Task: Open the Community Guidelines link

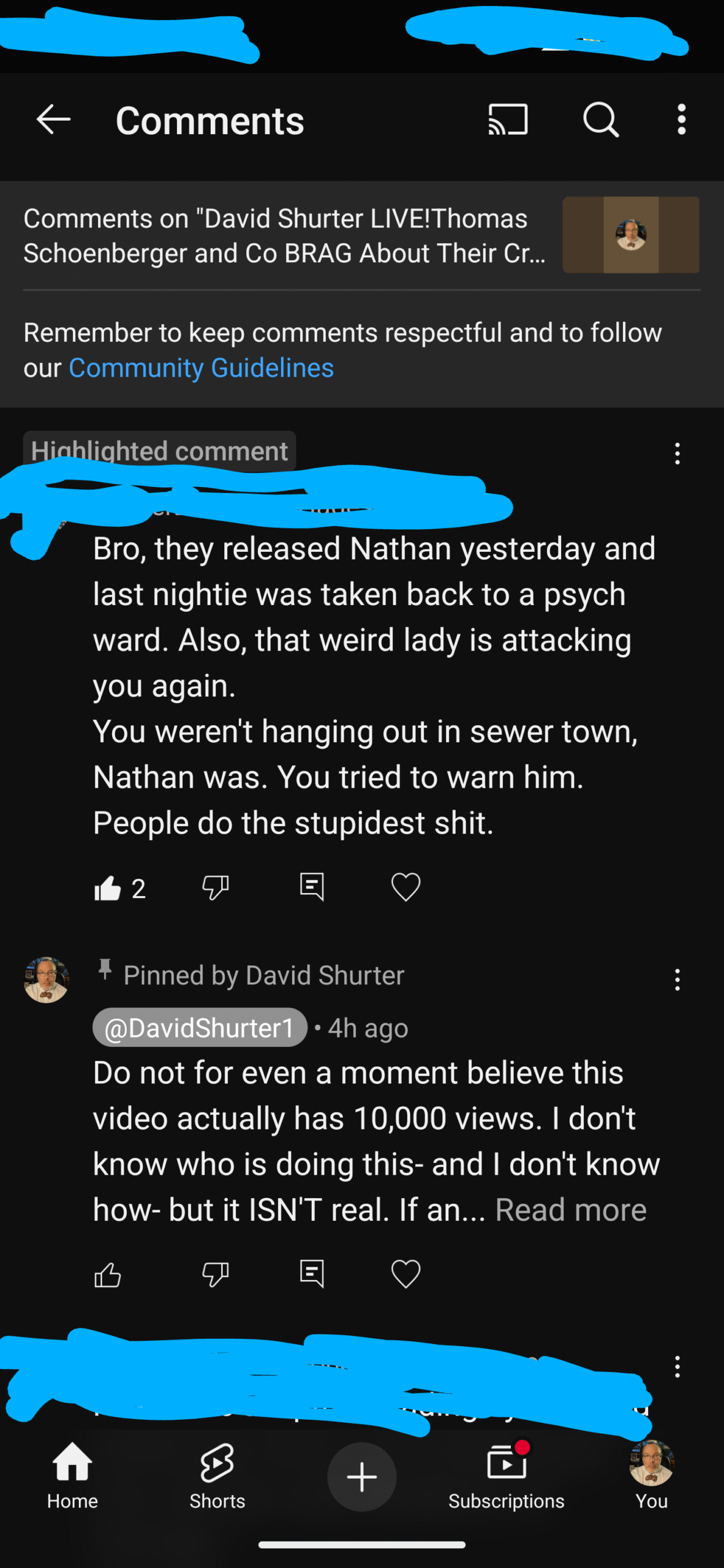Action: click(201, 368)
